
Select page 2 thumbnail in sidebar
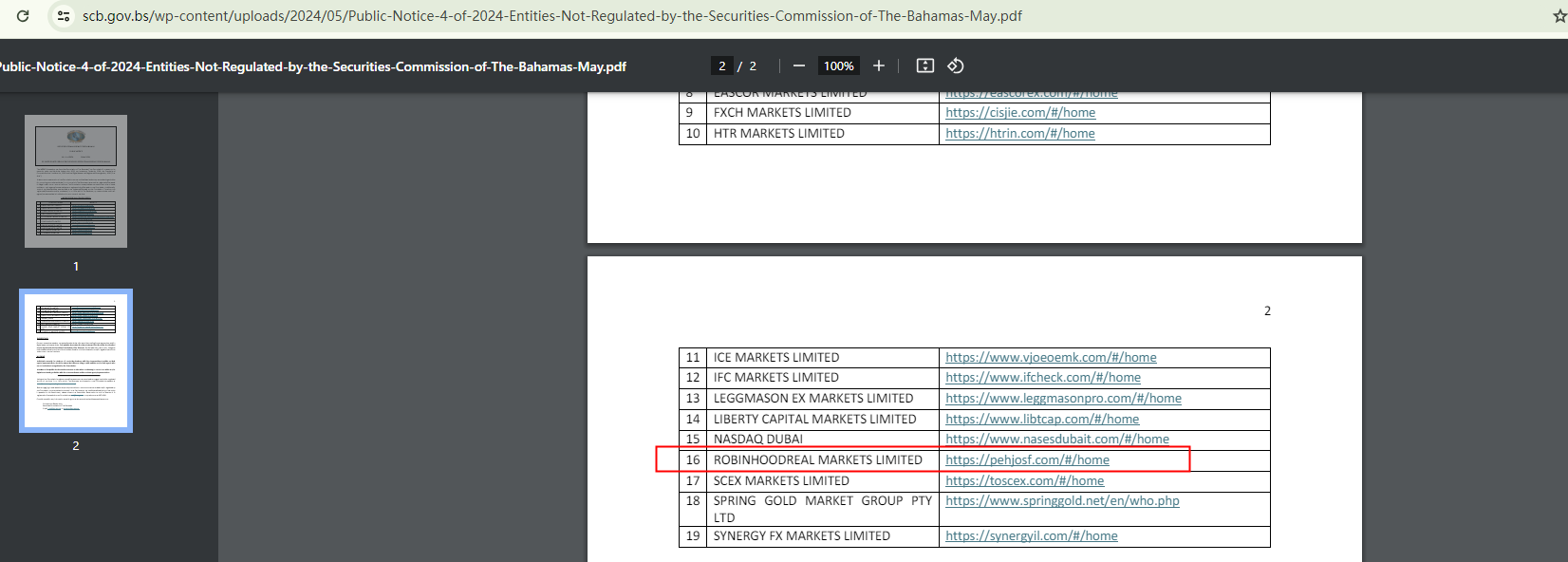[76, 361]
